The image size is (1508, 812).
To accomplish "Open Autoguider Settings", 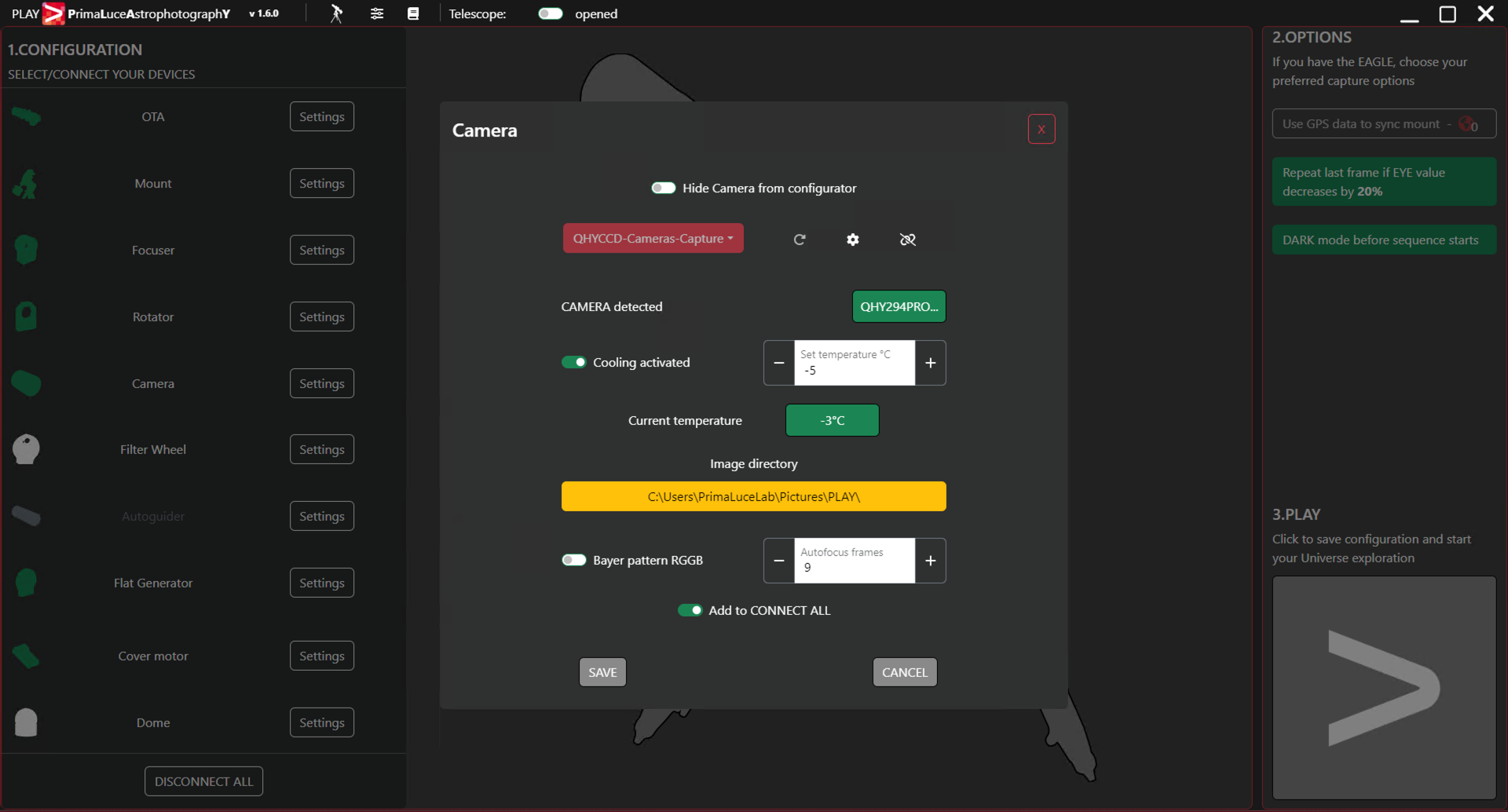I will [322, 517].
